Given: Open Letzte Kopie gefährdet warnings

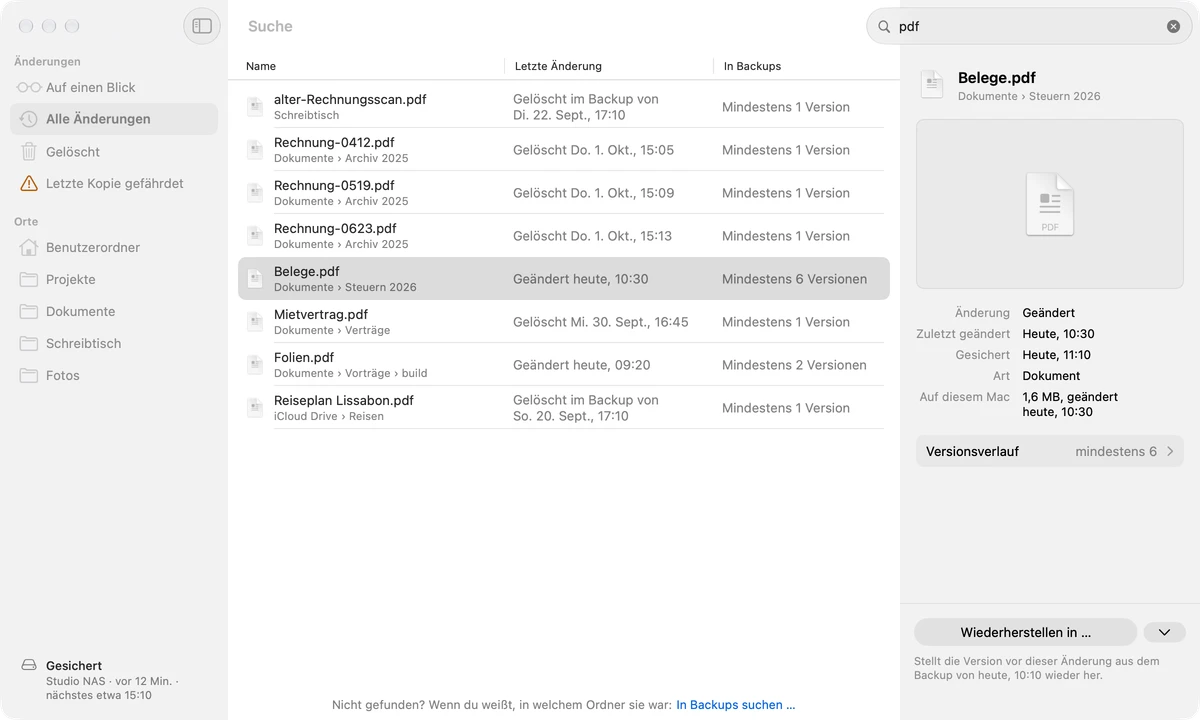Looking at the screenshot, I should tap(114, 184).
